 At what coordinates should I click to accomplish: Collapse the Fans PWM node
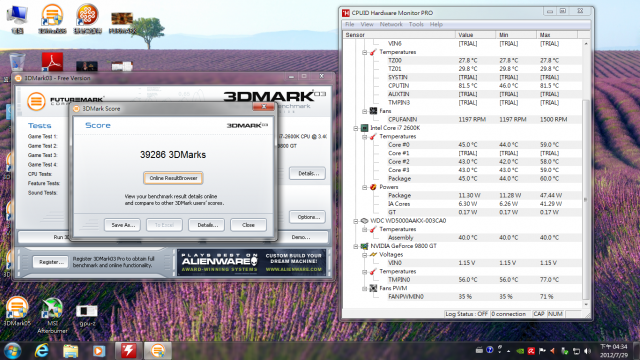pyautogui.click(x=364, y=289)
